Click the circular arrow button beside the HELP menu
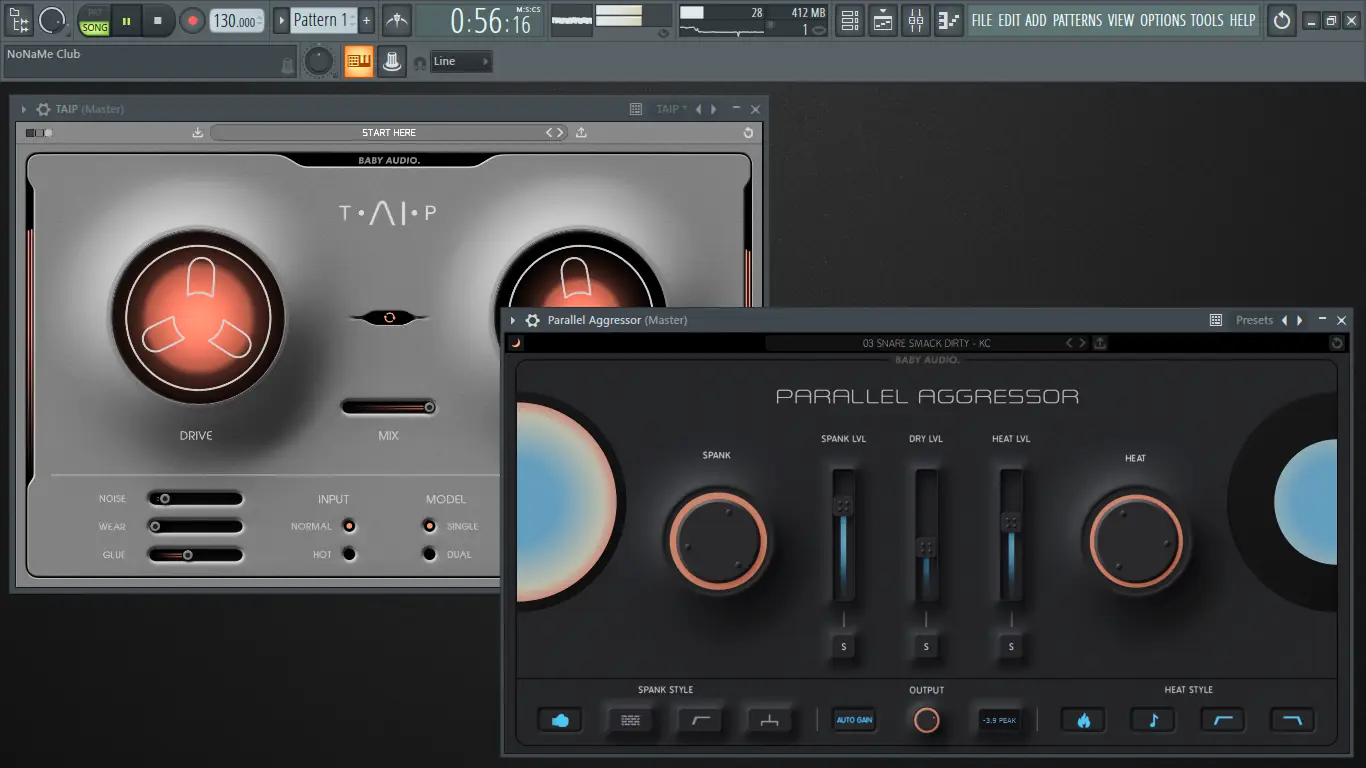 click(x=1281, y=20)
